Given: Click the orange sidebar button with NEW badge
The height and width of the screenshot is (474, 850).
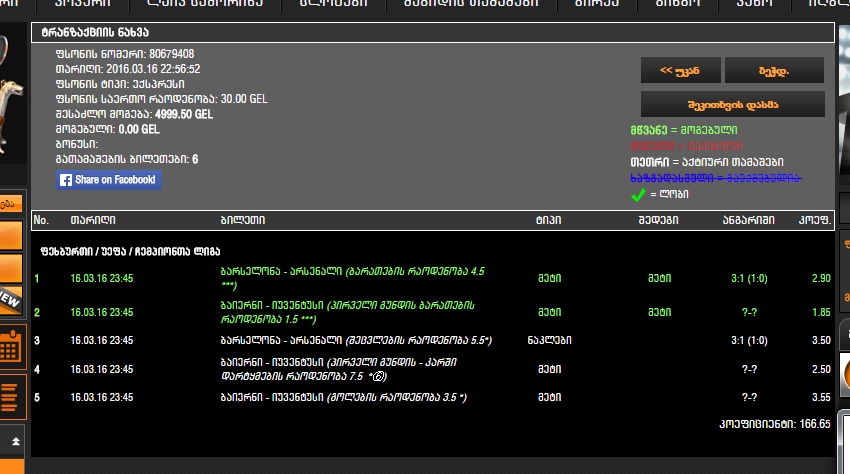Looking at the screenshot, I should (x=11, y=298).
